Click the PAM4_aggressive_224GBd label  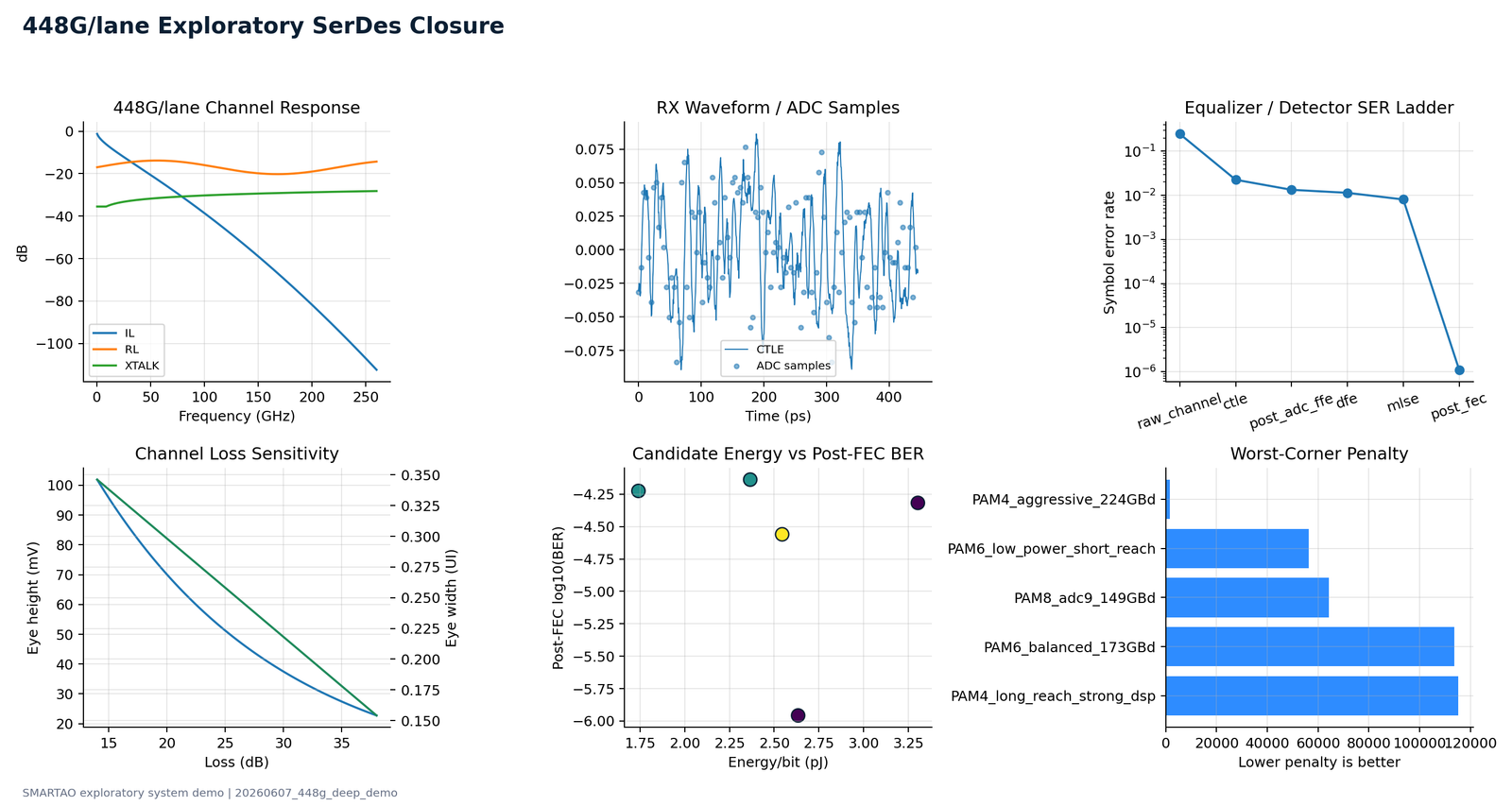pos(1063,500)
